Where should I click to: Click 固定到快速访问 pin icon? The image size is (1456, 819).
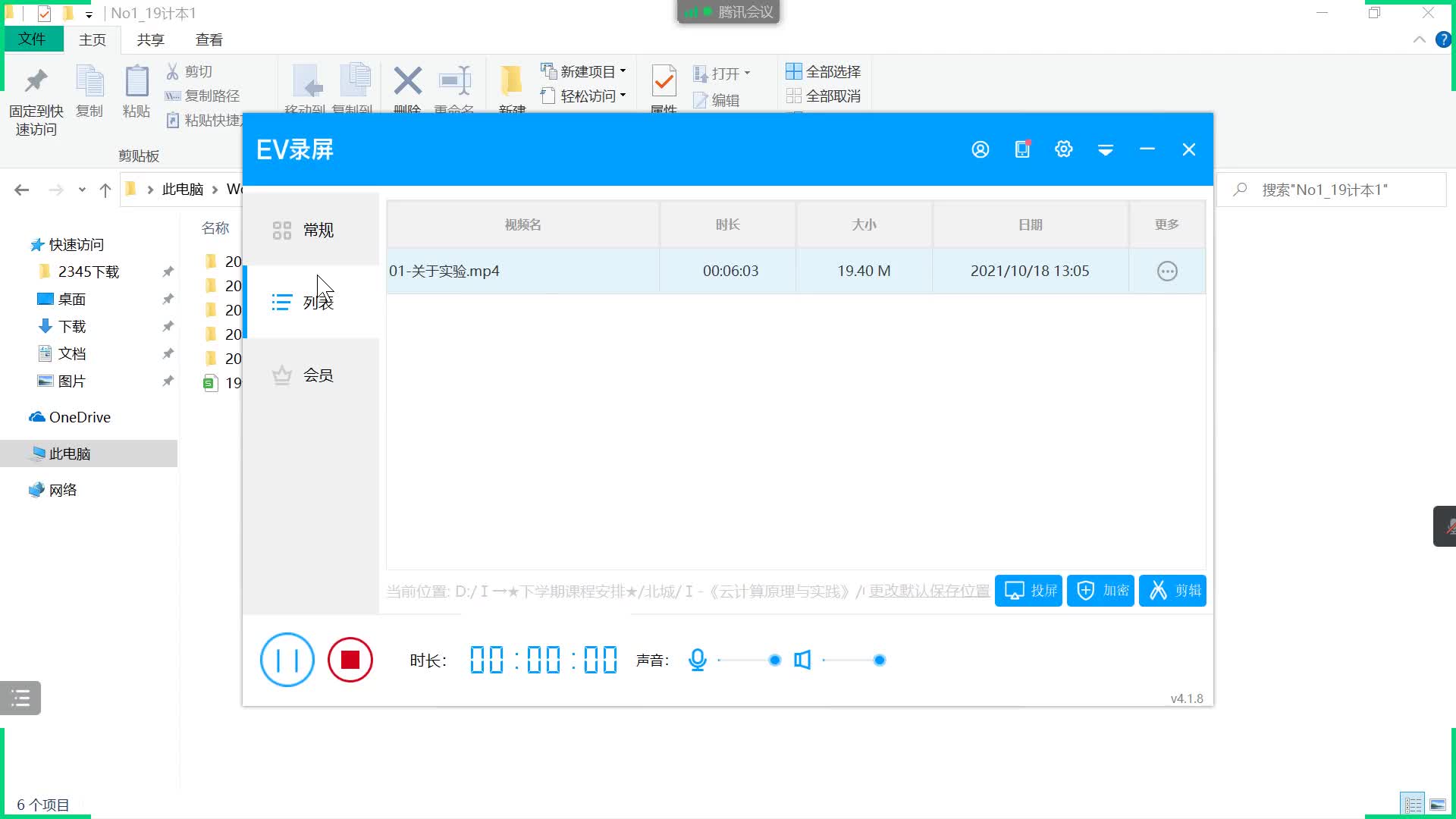36,80
